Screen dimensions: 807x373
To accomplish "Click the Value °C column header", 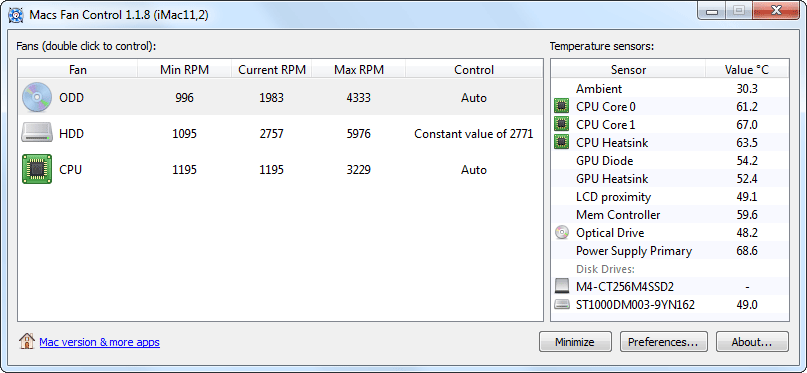I will pos(746,69).
